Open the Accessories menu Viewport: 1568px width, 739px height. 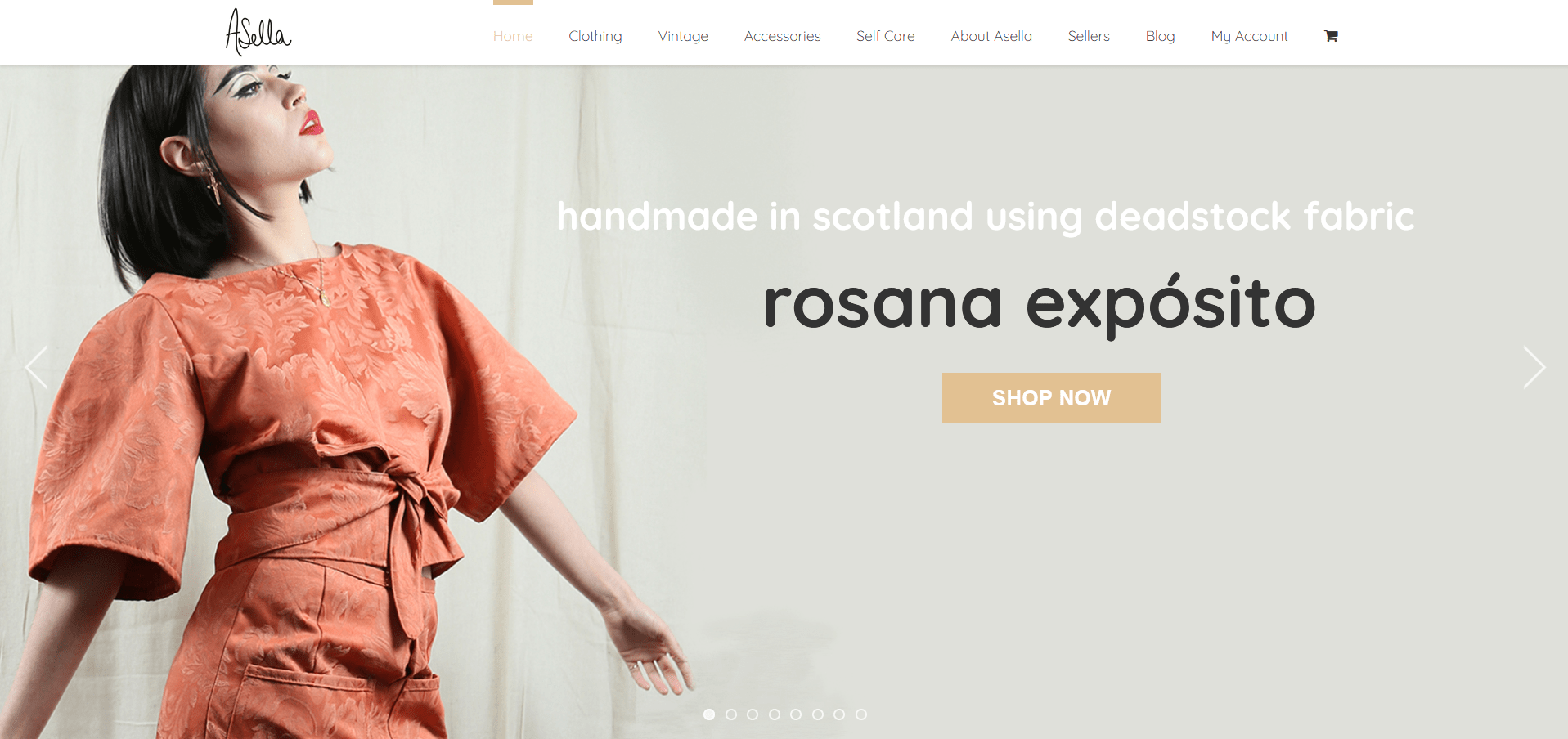[x=782, y=36]
